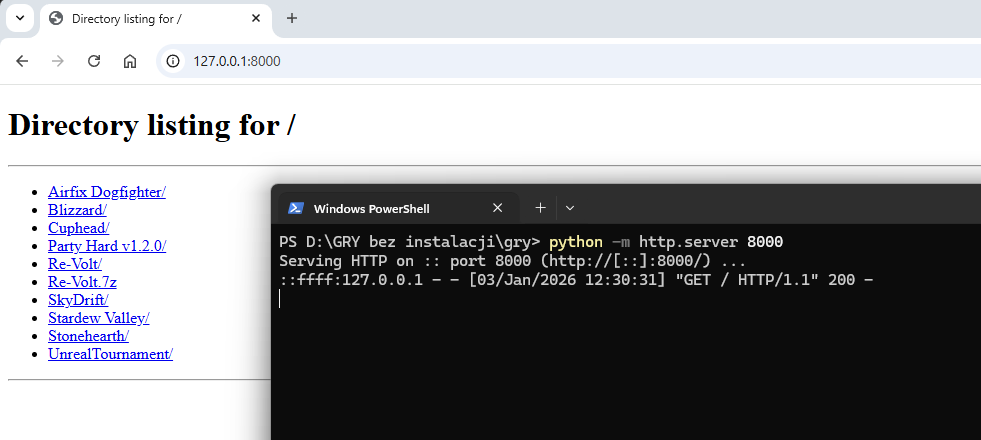
Task: Open a new browser tab with plus
Action: pos(292,18)
